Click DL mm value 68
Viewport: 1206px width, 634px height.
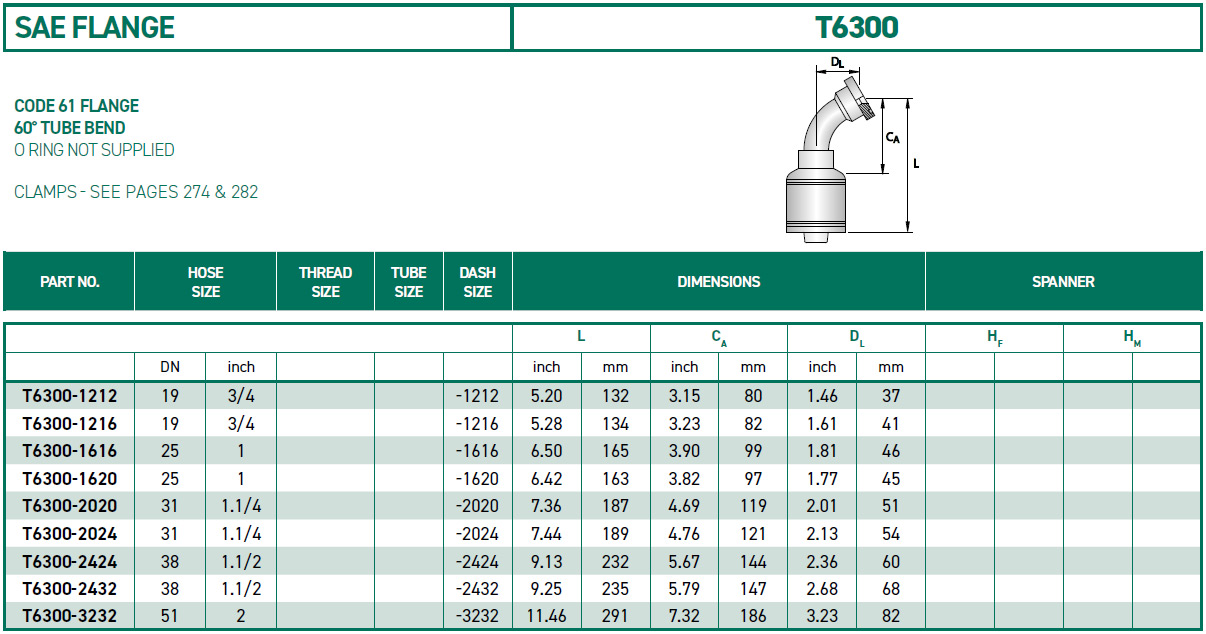891,589
